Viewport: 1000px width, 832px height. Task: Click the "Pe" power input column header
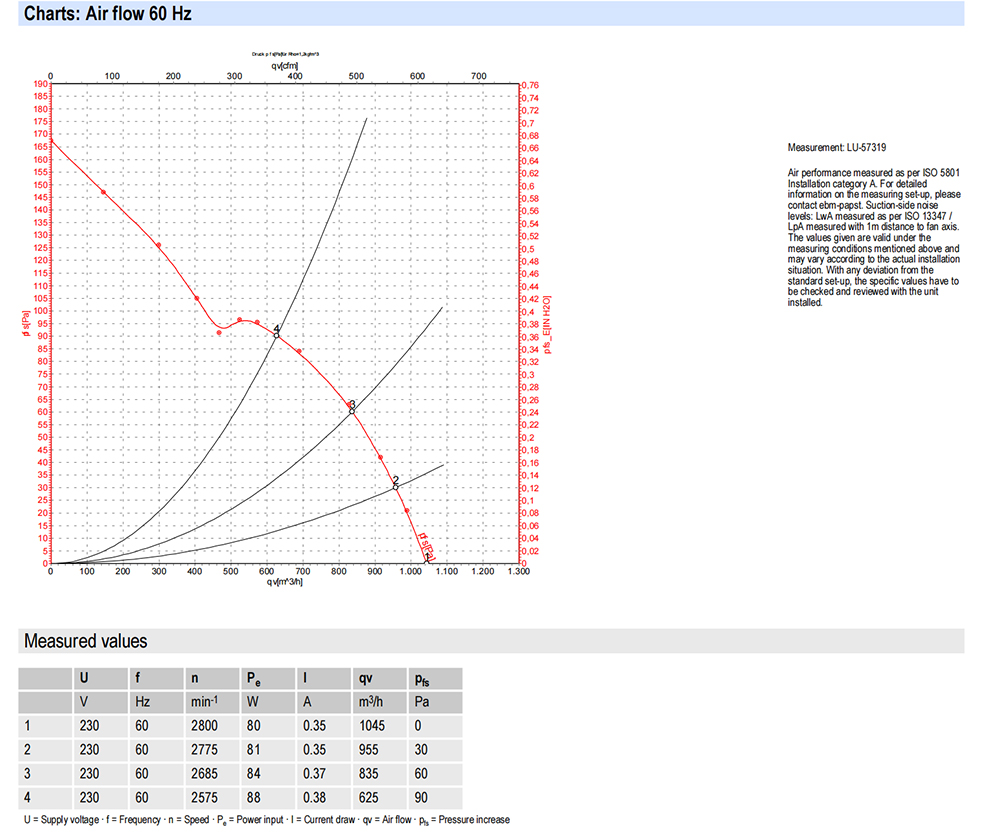tap(253, 678)
